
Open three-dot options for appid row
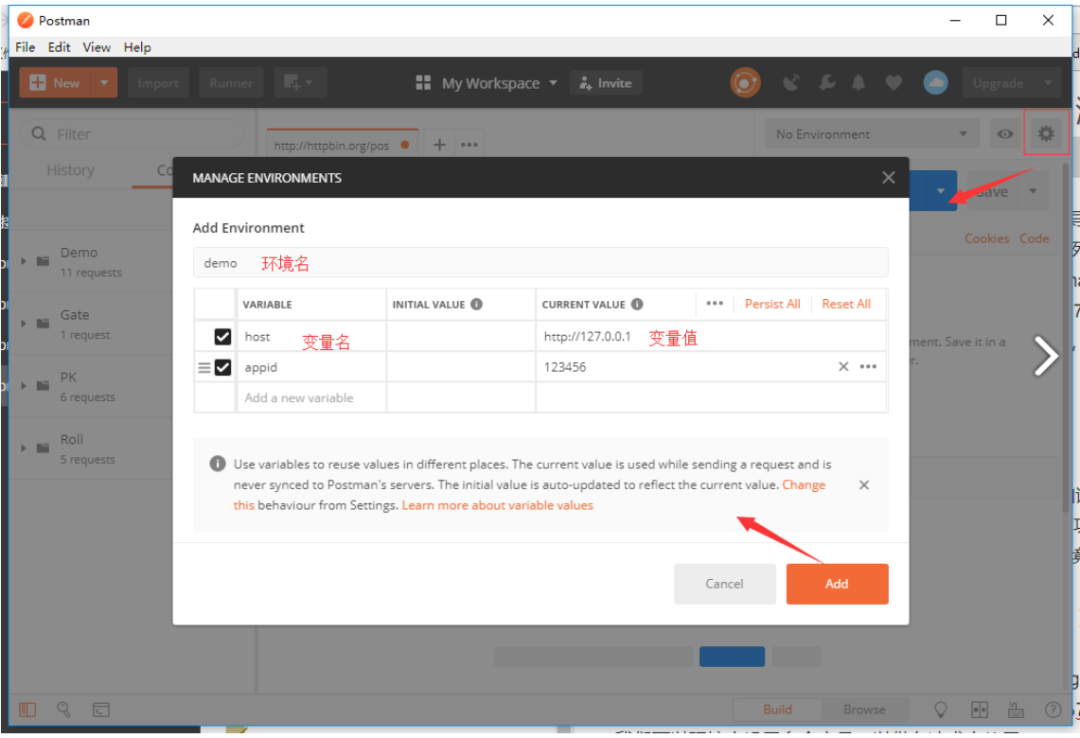868,367
